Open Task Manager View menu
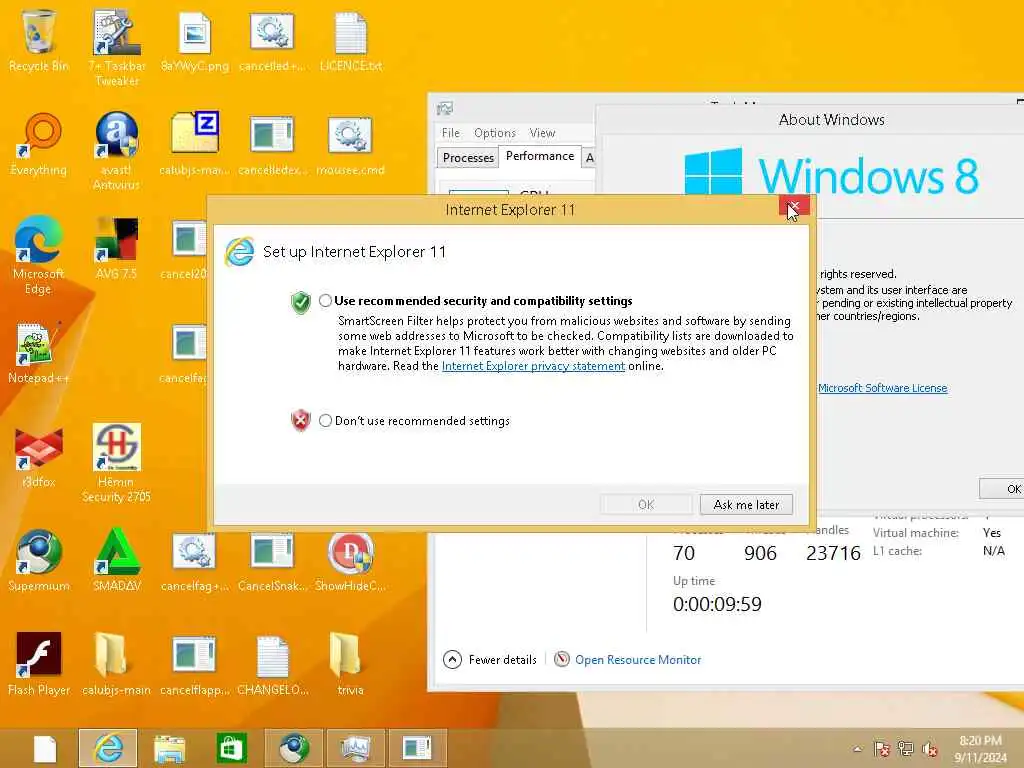This screenshot has height=768, width=1024. point(542,133)
